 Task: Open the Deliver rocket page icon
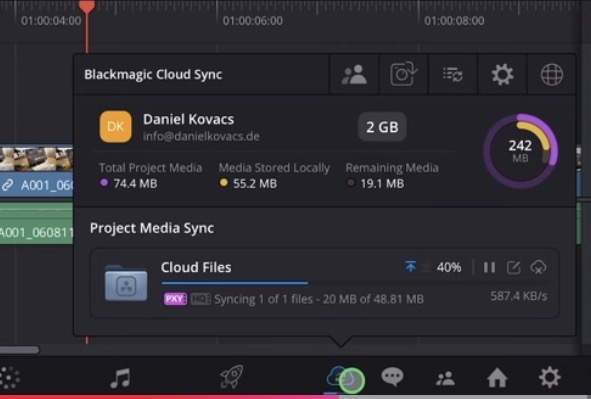231,376
